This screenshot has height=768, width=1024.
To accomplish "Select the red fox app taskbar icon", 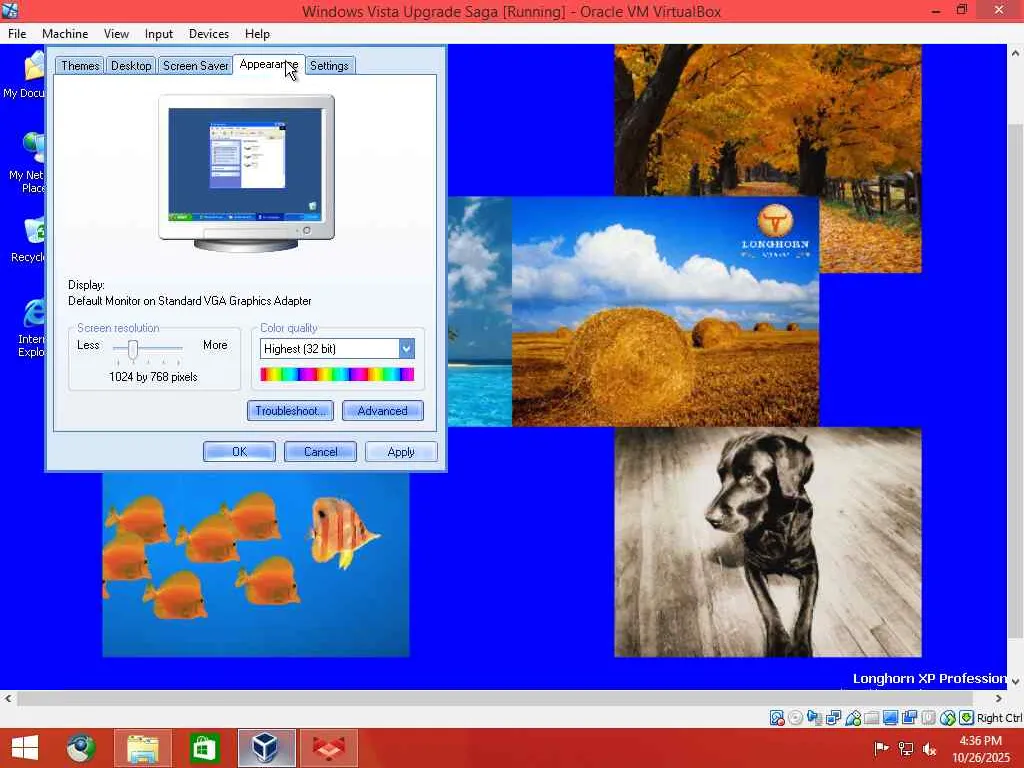I will point(328,748).
